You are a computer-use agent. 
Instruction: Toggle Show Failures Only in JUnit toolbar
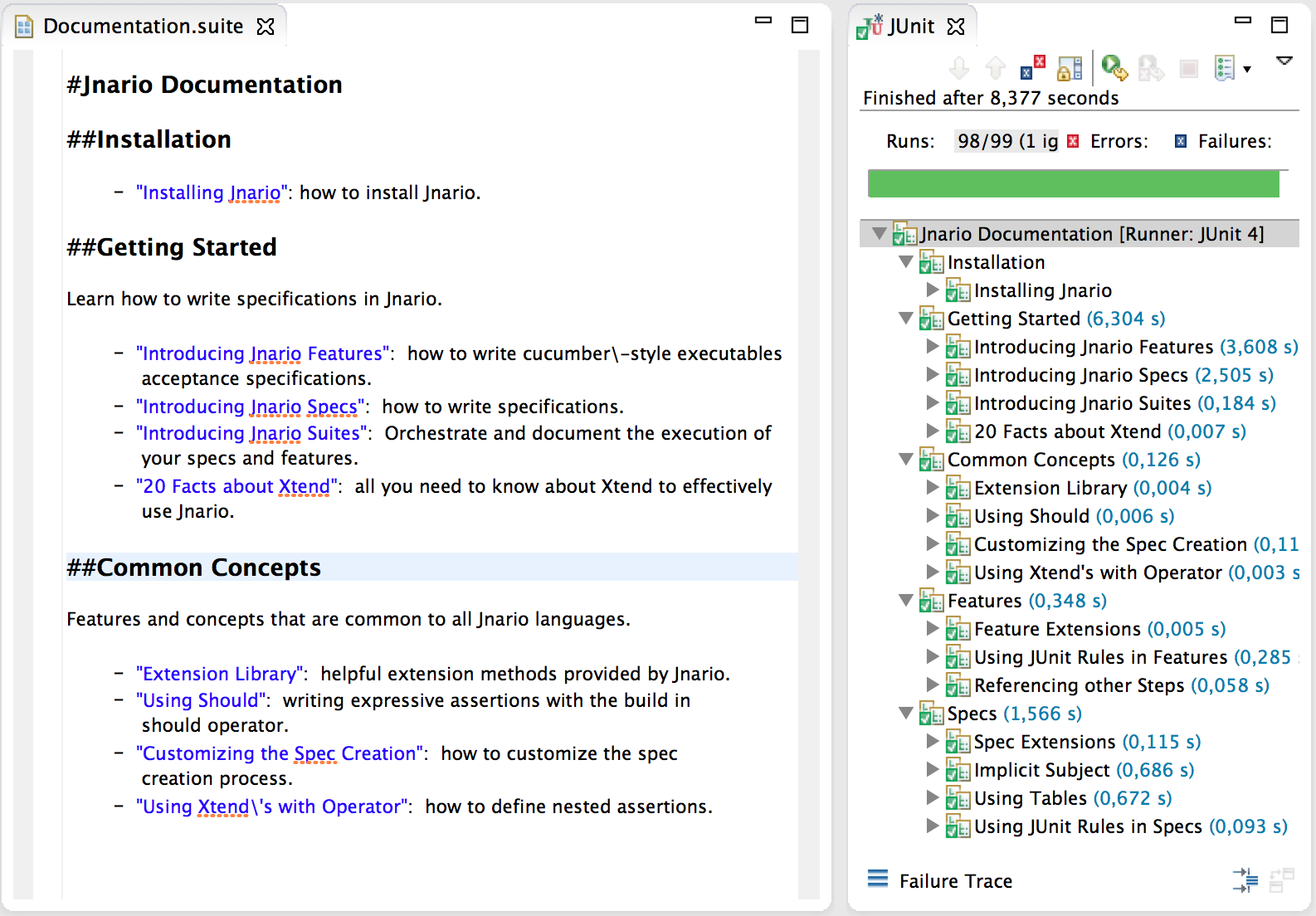click(x=1032, y=68)
